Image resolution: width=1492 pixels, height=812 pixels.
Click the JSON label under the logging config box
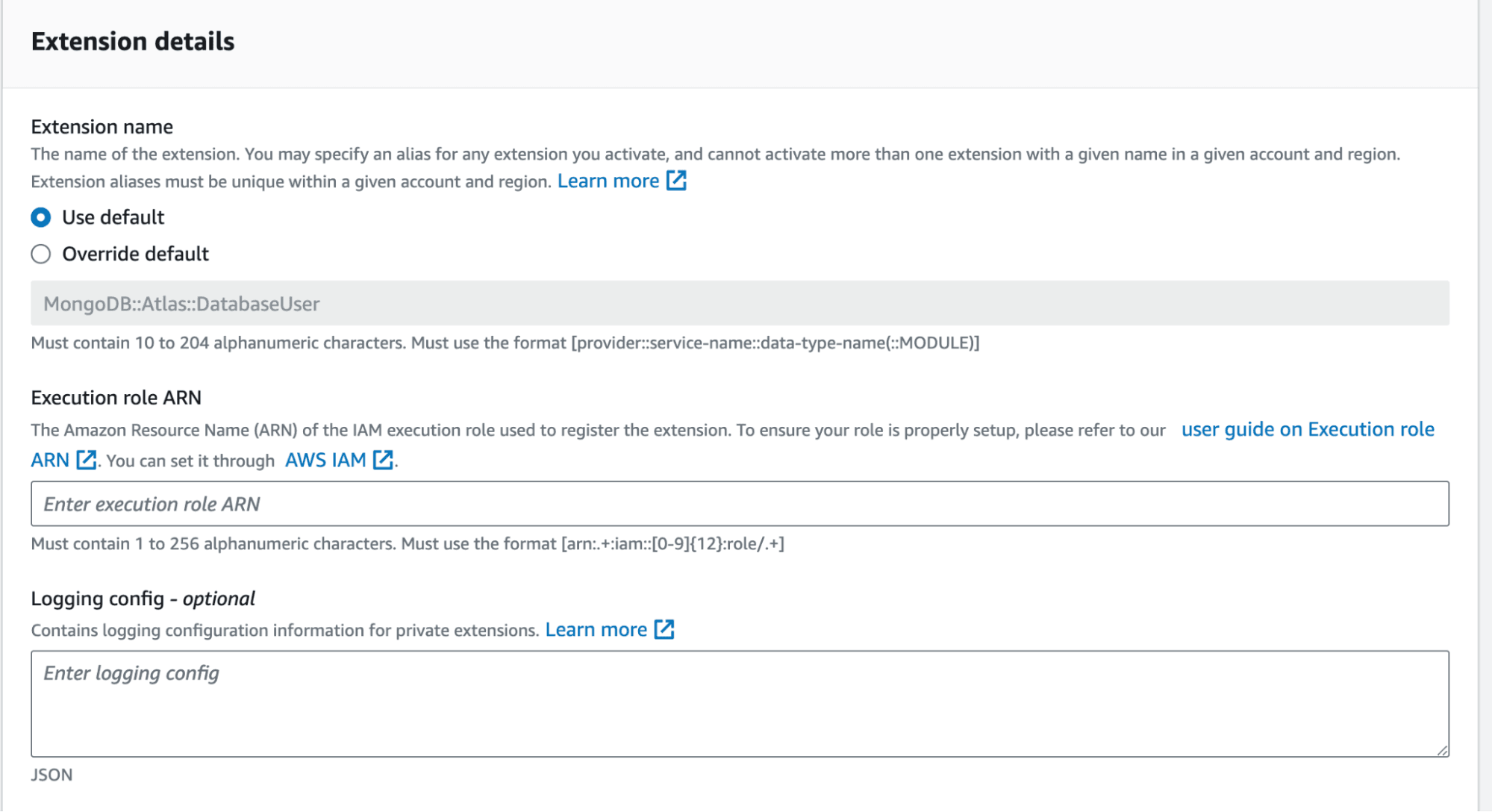tap(51, 775)
